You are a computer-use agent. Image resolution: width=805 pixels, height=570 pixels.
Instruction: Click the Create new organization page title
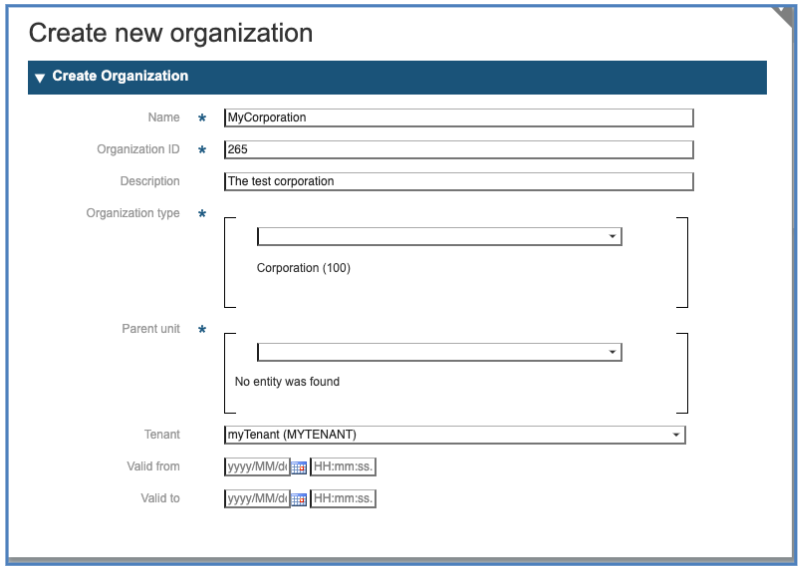click(x=170, y=33)
